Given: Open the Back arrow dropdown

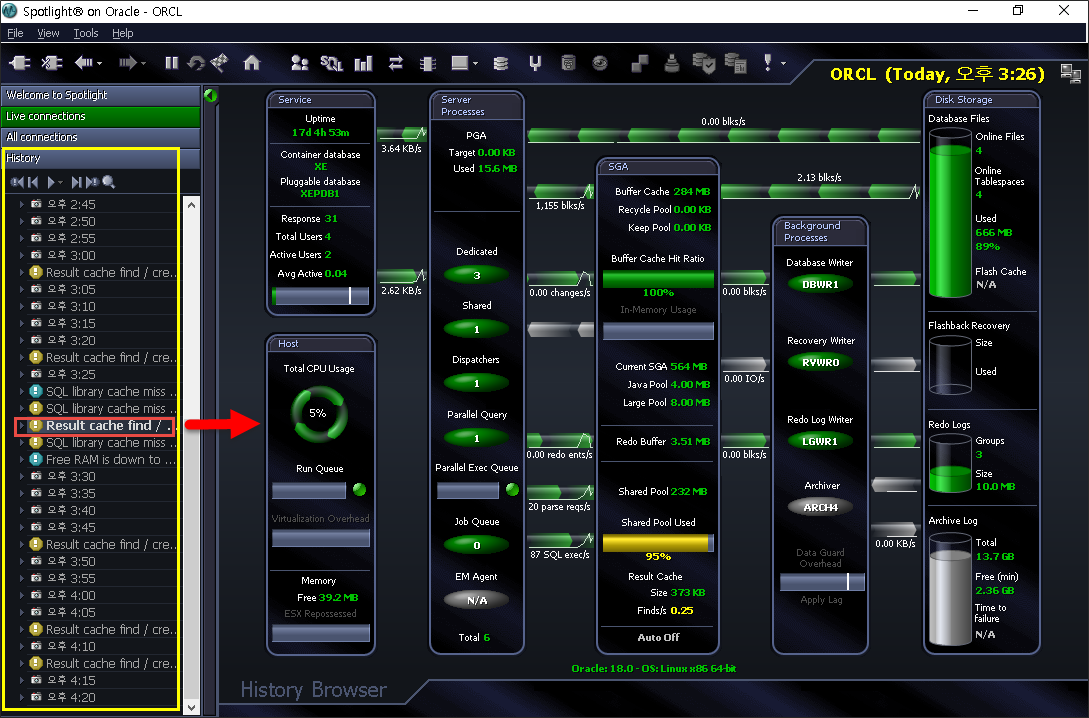Looking at the screenshot, I should pos(99,64).
